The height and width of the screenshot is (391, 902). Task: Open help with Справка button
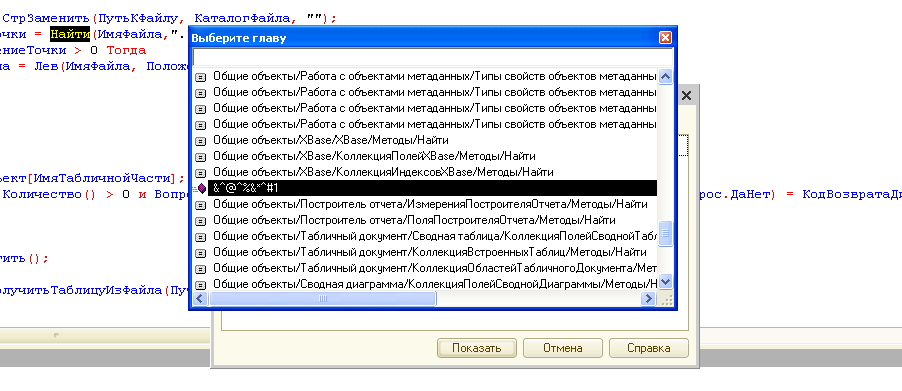pos(649,348)
